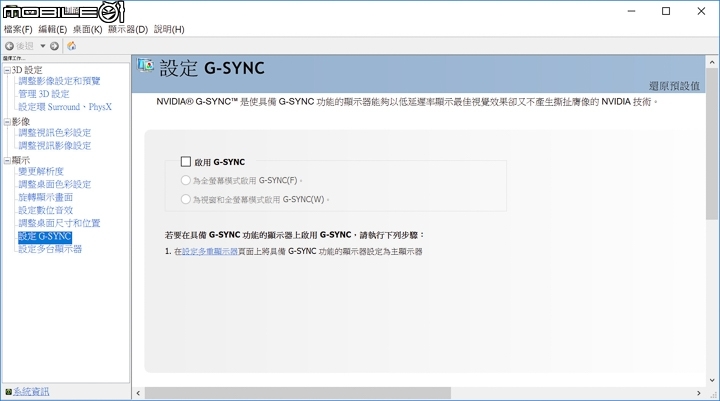Screen dimensions: 720x401
Task: Close the NVIDIA Control Panel window
Action: (x=701, y=11)
